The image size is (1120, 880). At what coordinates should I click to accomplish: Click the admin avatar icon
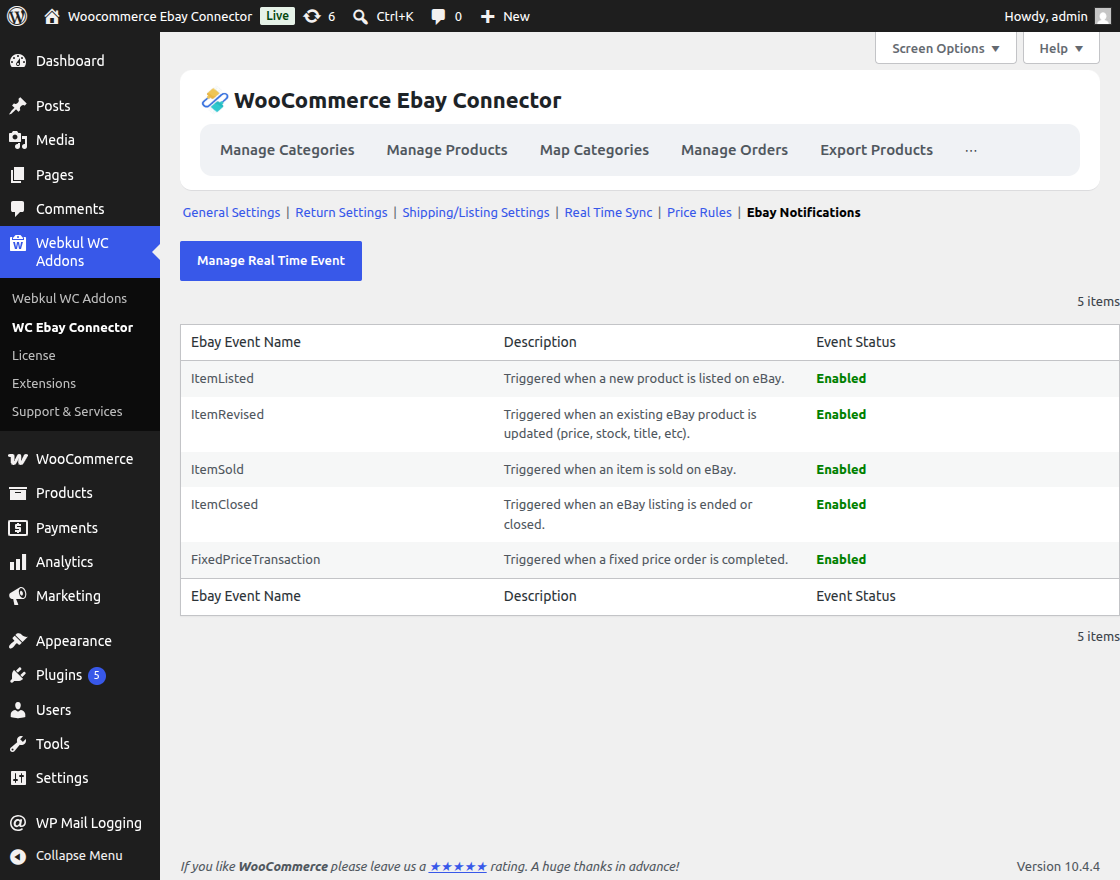click(x=1103, y=16)
